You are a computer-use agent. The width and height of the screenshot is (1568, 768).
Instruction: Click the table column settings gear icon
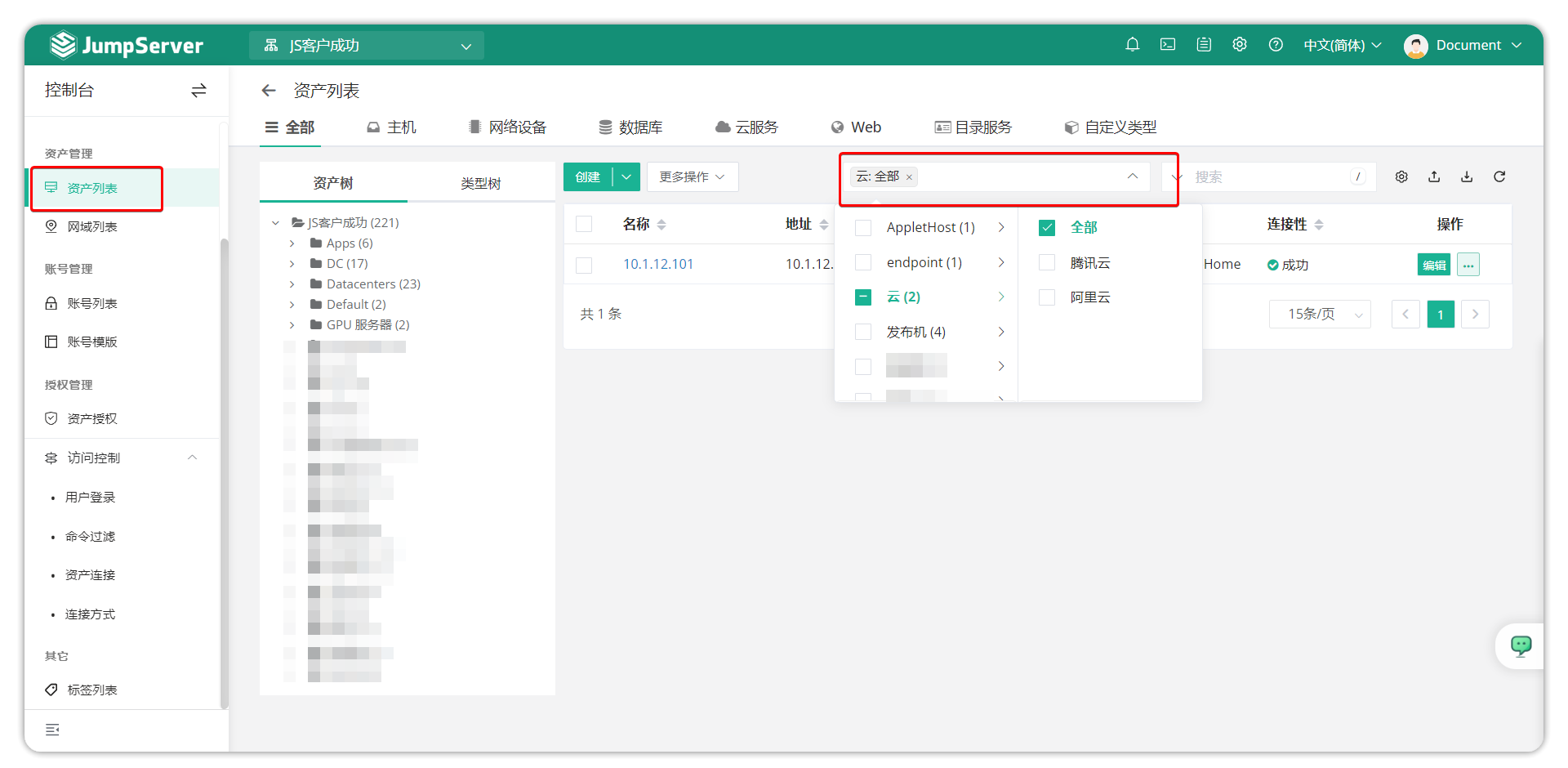[x=1401, y=176]
